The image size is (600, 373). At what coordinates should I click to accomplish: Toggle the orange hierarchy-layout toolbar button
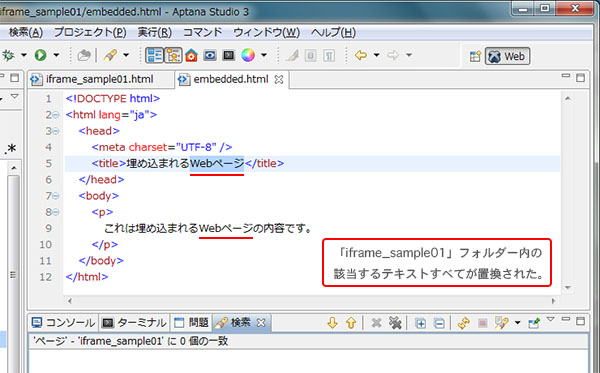[173, 55]
